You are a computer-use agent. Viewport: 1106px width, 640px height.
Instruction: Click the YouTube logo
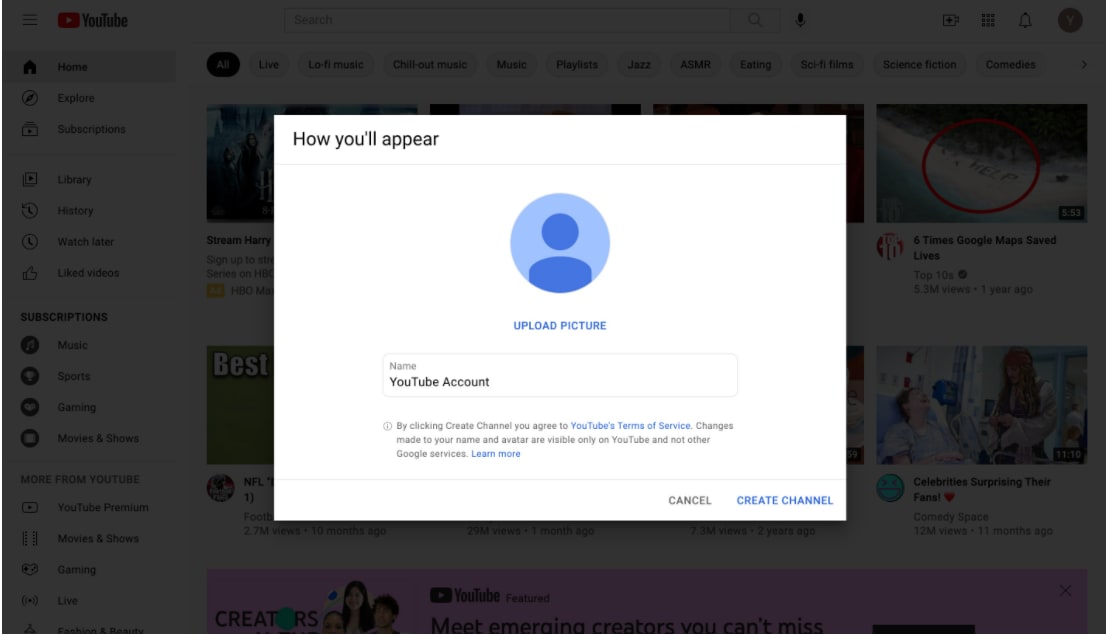click(92, 20)
